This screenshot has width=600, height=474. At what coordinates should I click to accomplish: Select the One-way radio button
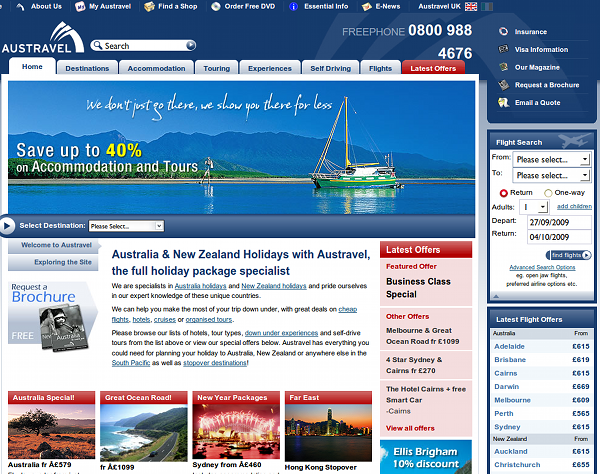click(x=548, y=193)
